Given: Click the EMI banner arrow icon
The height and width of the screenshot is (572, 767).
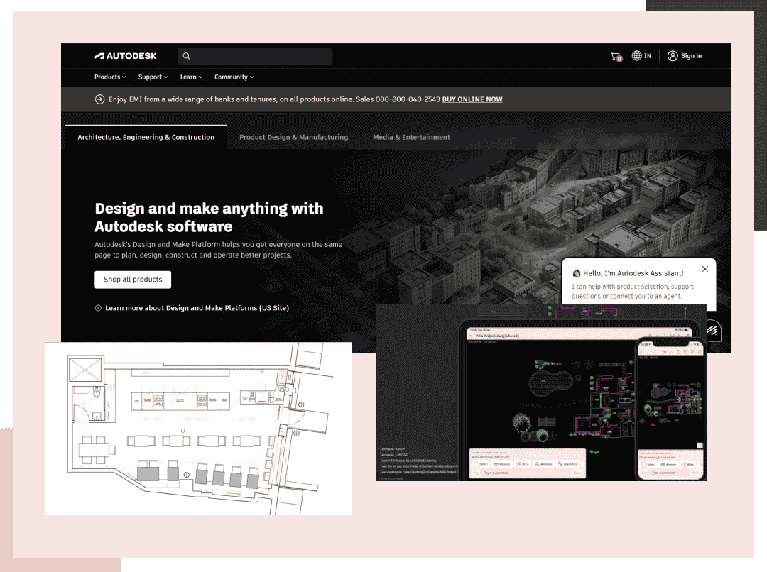Looking at the screenshot, I should click(99, 99).
